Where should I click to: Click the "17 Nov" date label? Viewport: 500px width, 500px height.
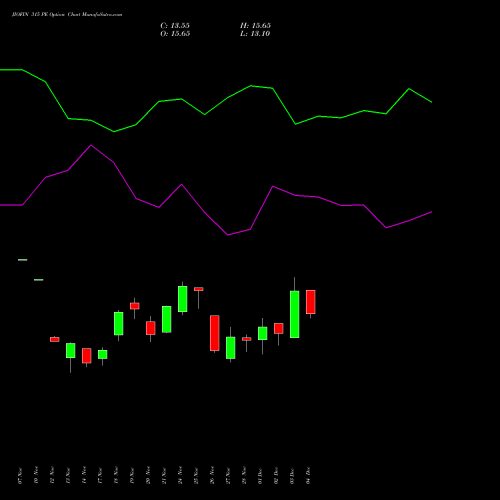tap(101, 475)
